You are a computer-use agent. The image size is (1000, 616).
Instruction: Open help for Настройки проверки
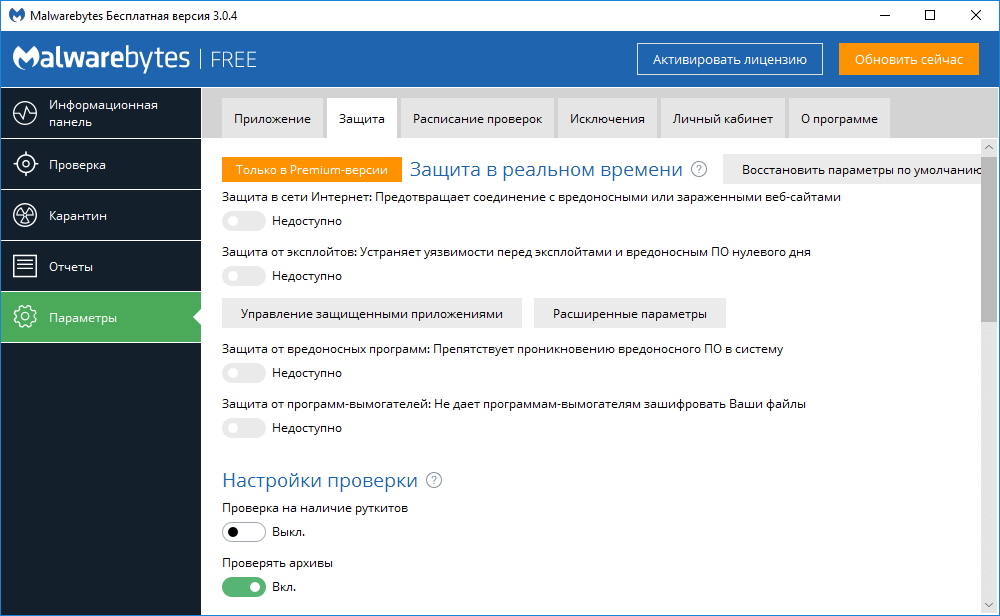point(433,480)
